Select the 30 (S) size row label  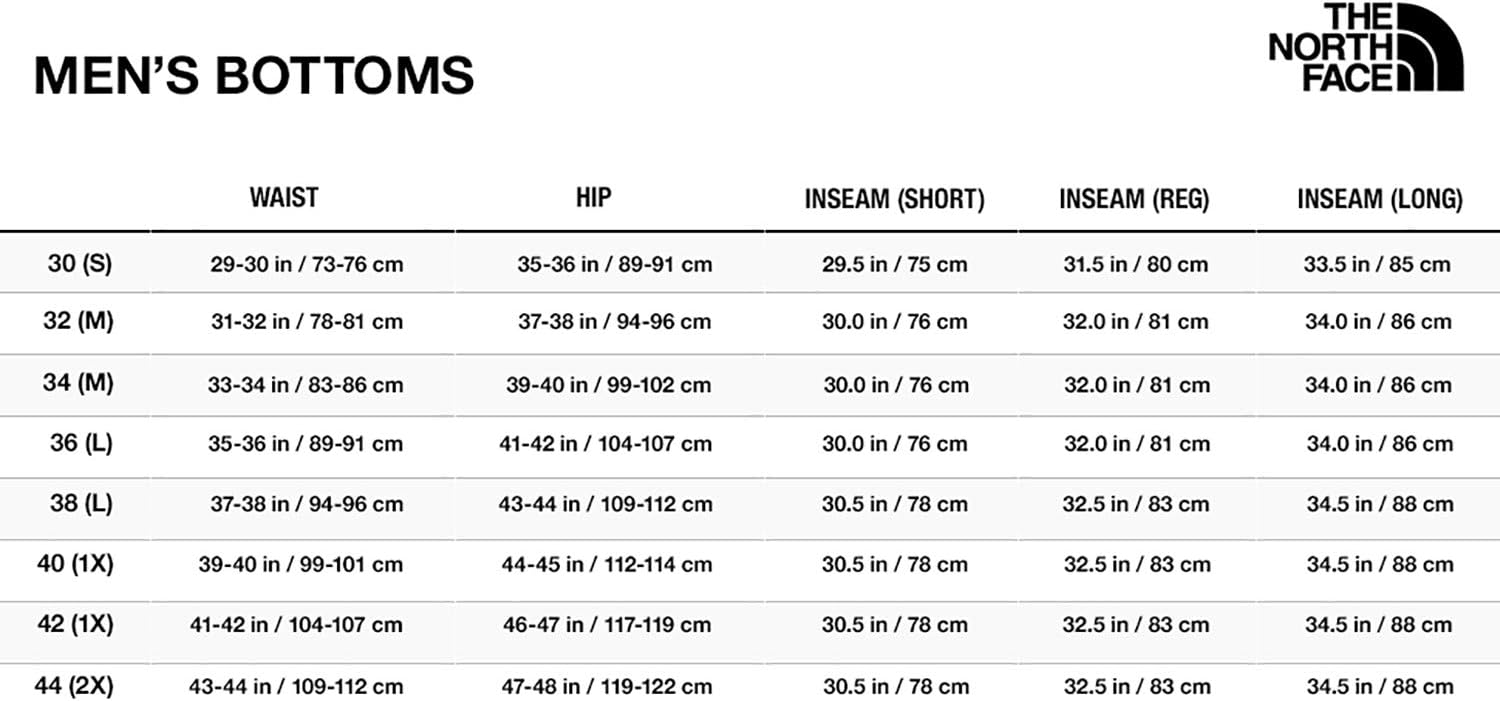tap(80, 264)
